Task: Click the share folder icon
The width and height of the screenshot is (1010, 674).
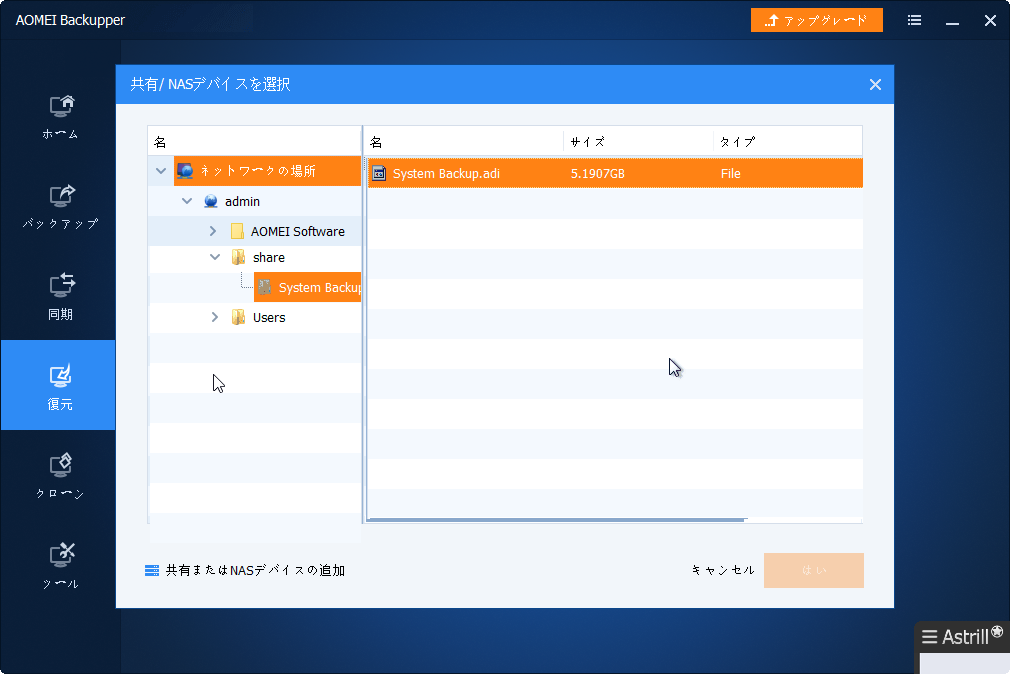Action: 238,257
